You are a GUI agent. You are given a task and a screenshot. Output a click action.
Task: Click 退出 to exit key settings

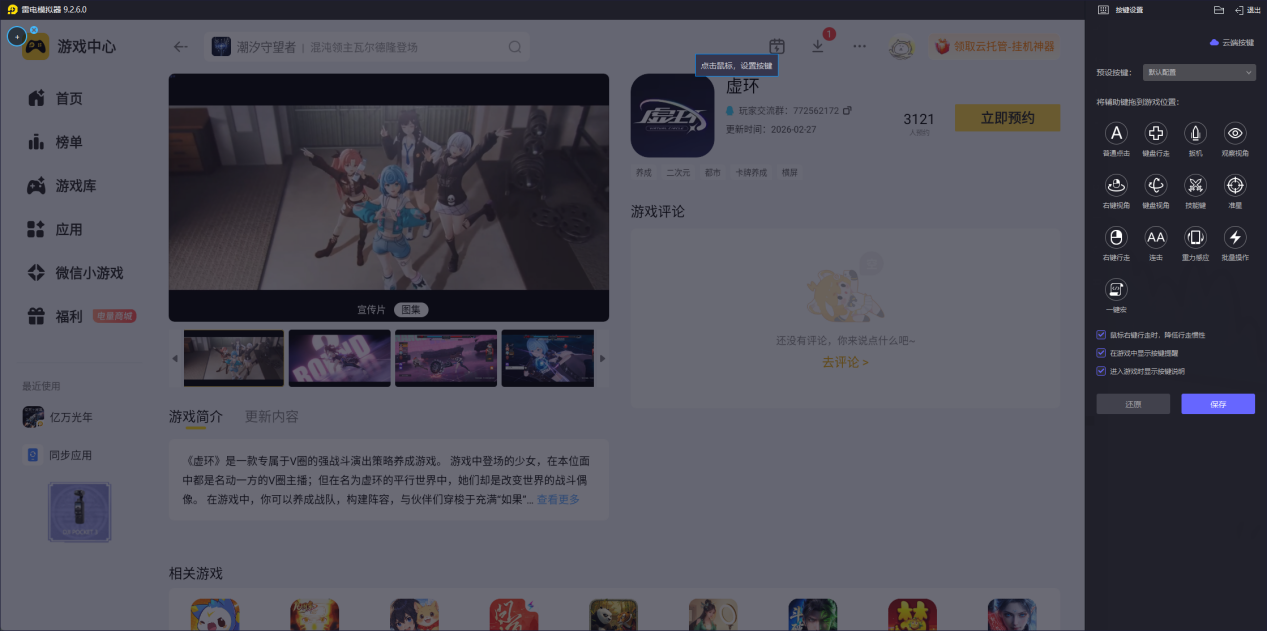tap(1248, 10)
